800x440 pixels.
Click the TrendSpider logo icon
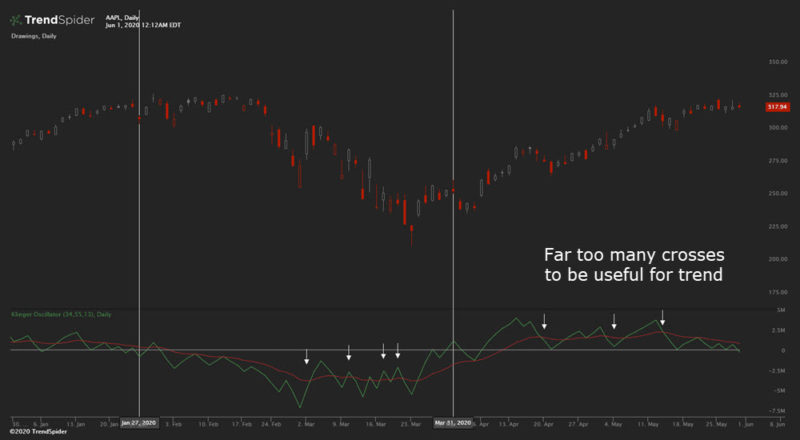(16, 20)
